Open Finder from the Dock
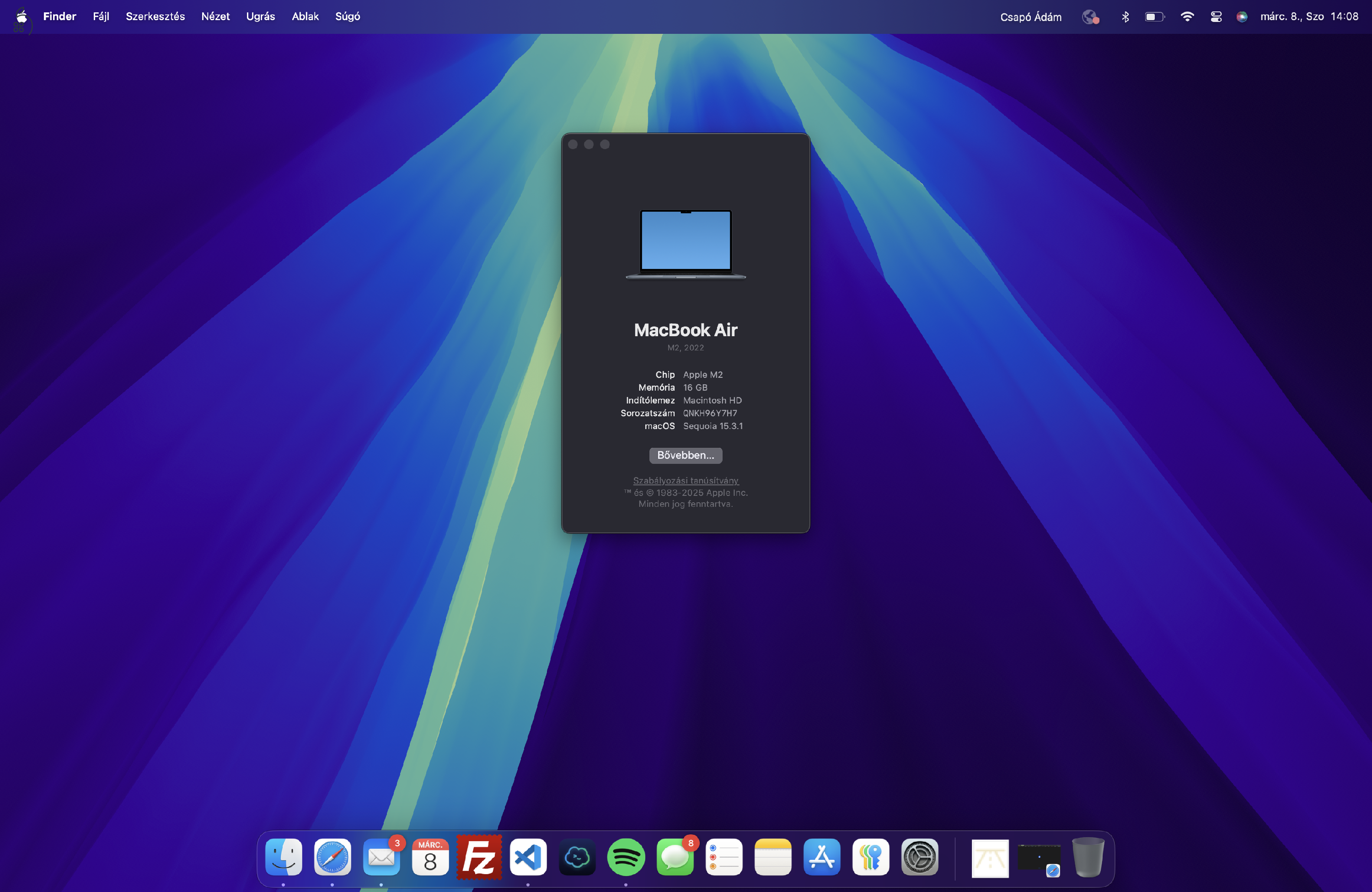Screen dimensions: 1372x892 (x=284, y=857)
